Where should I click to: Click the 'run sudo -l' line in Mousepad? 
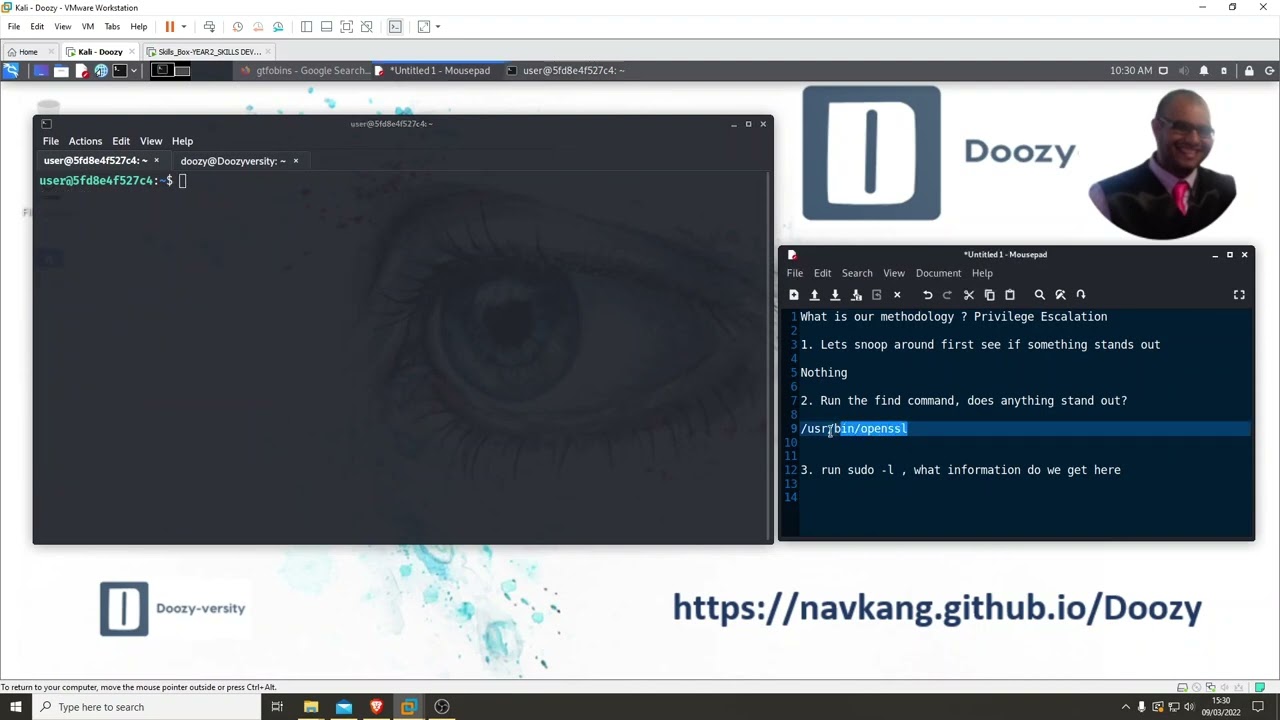[960, 470]
